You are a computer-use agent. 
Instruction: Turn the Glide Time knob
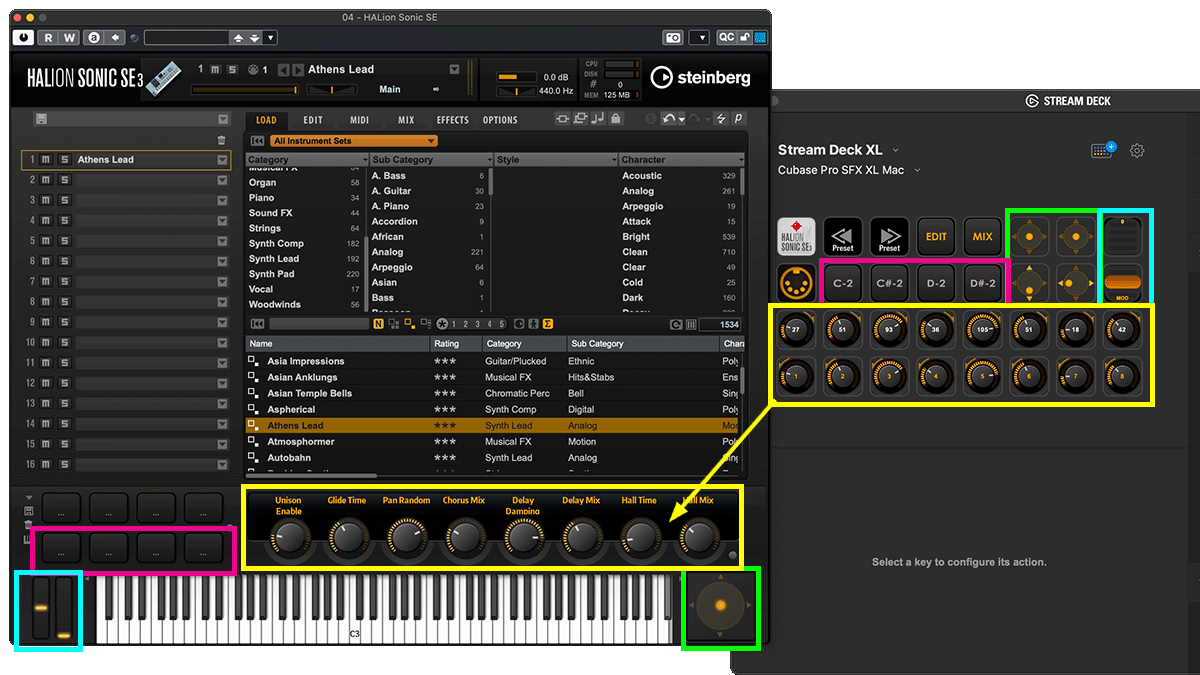tap(347, 536)
